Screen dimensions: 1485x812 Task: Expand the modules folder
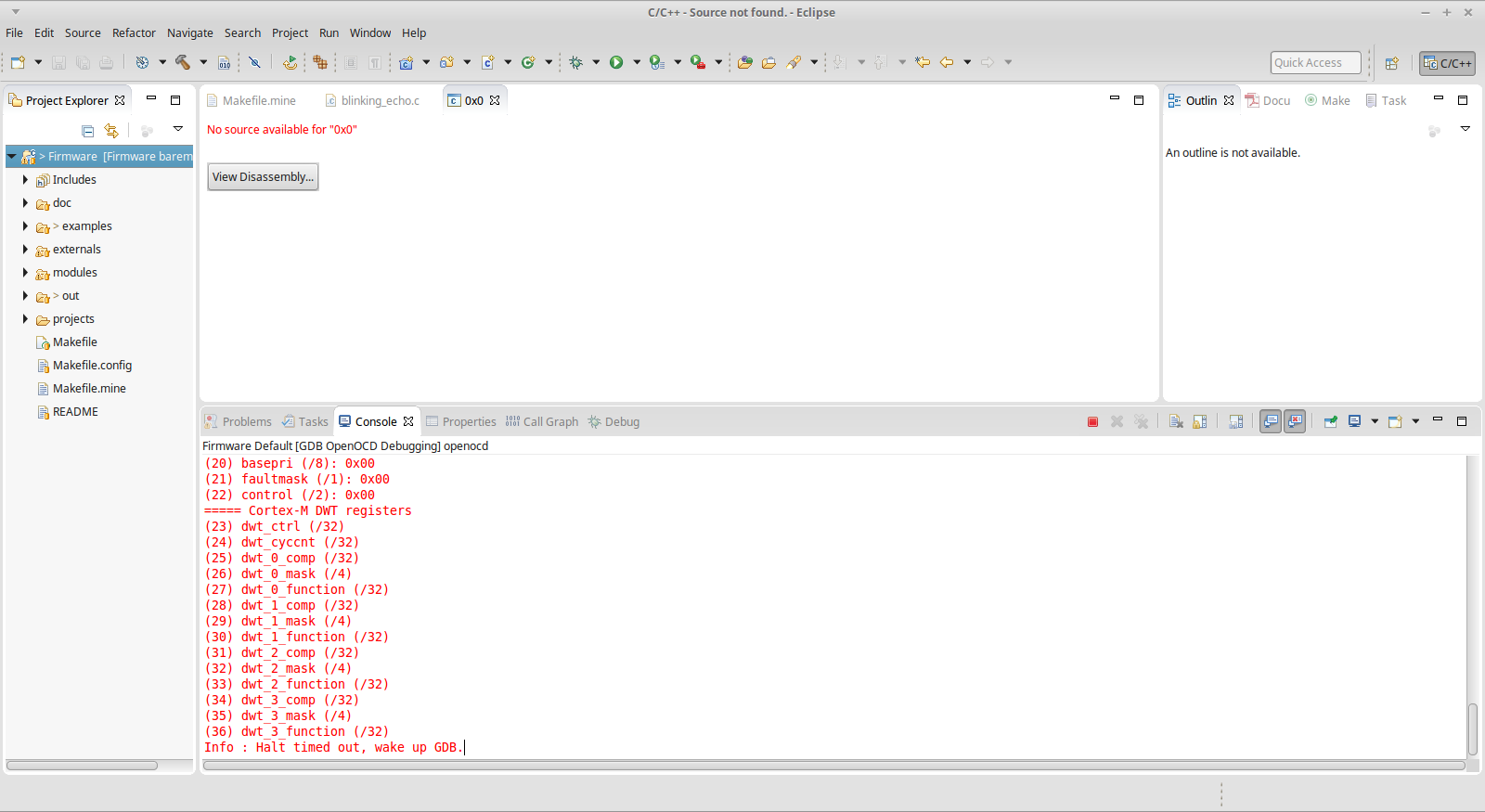point(25,272)
